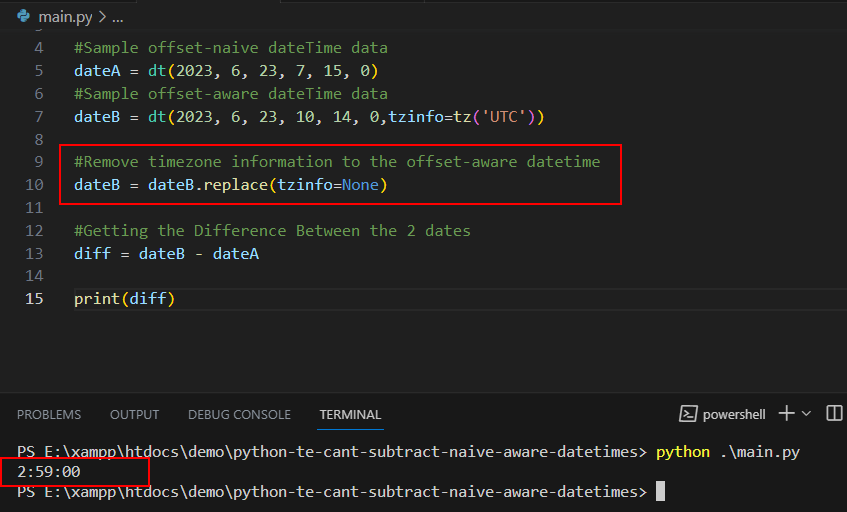Split the terminal with split icon
The image size is (847, 512).
[x=835, y=413]
